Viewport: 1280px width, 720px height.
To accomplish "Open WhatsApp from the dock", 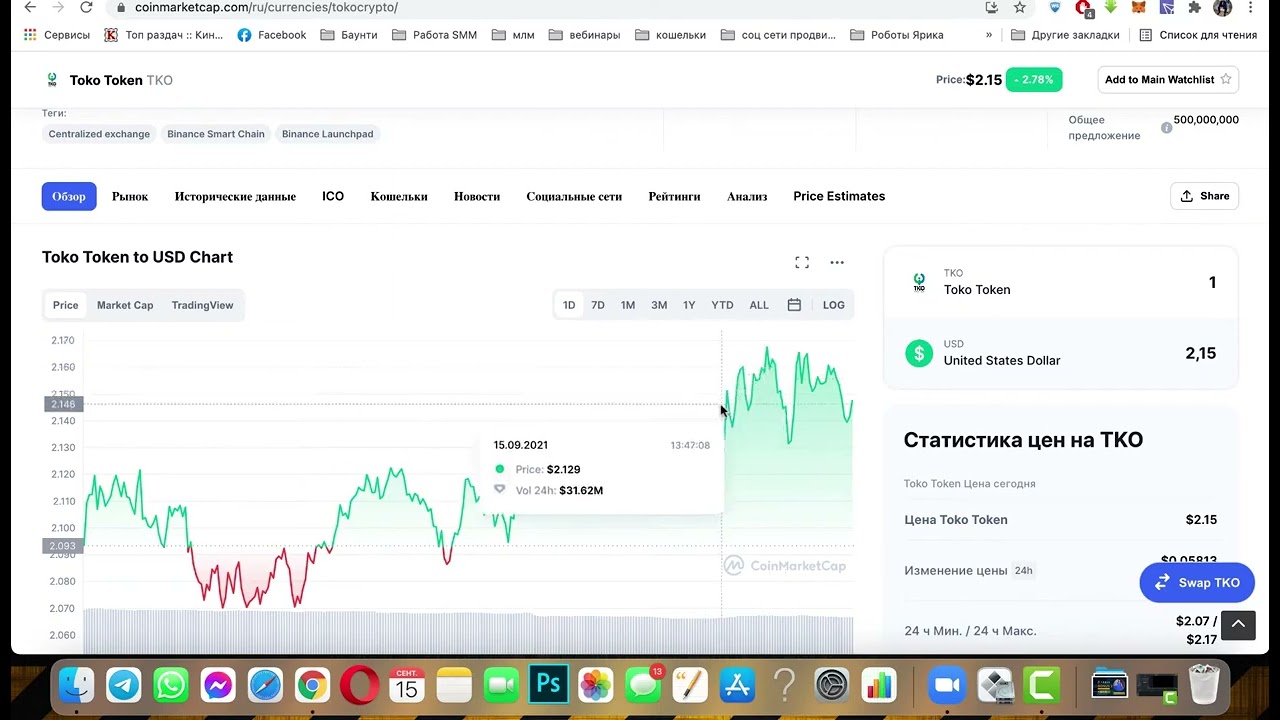I will (171, 686).
